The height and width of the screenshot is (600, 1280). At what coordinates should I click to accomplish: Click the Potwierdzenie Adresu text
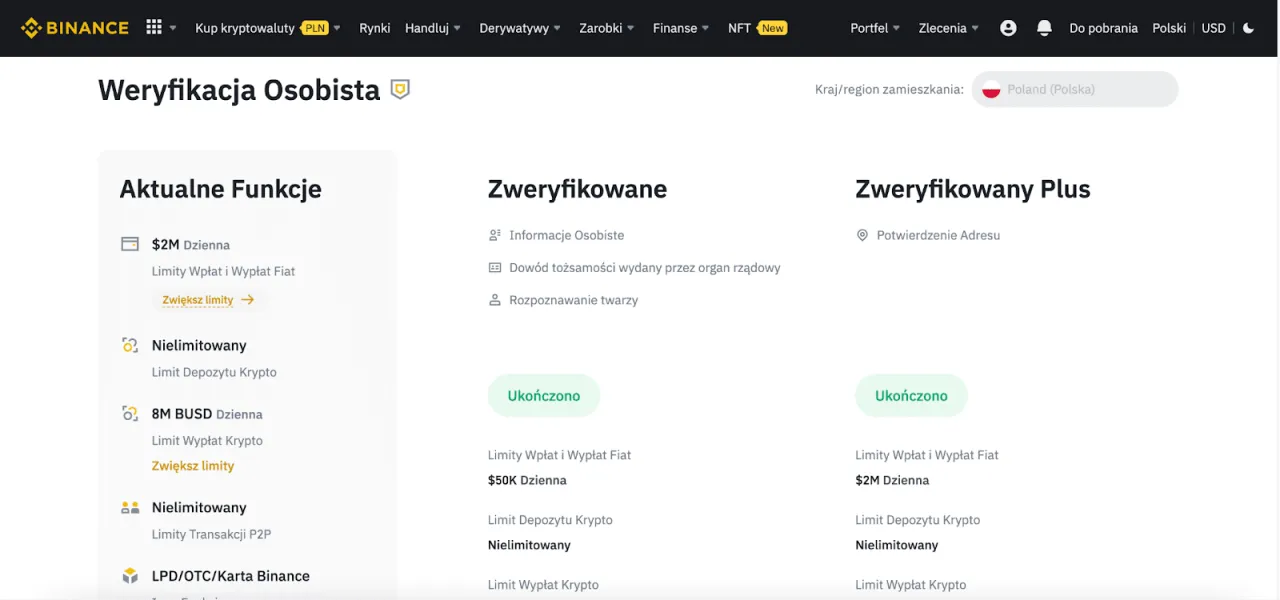coord(938,235)
